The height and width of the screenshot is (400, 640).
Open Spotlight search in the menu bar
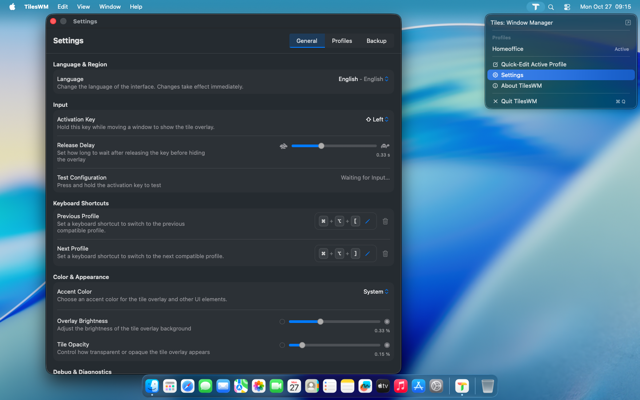coord(551,7)
